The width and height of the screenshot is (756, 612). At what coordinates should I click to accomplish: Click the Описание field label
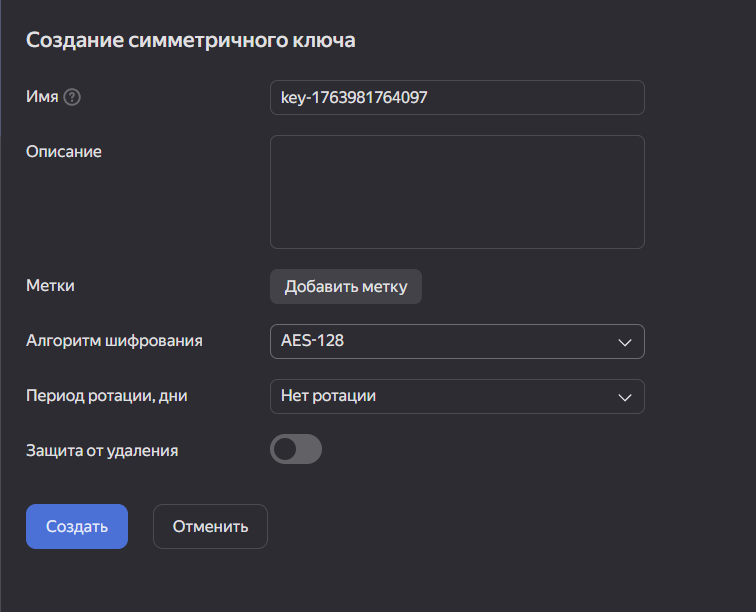click(64, 152)
